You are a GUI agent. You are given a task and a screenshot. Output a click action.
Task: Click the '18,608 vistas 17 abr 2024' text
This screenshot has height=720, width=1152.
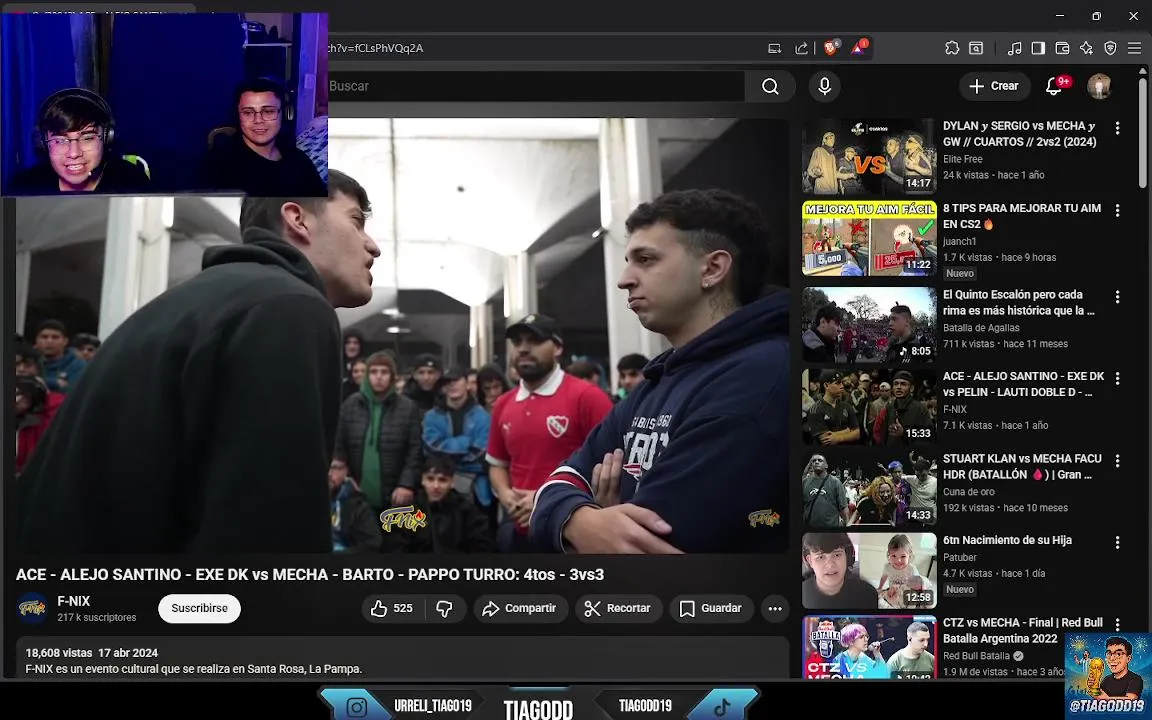pos(92,652)
